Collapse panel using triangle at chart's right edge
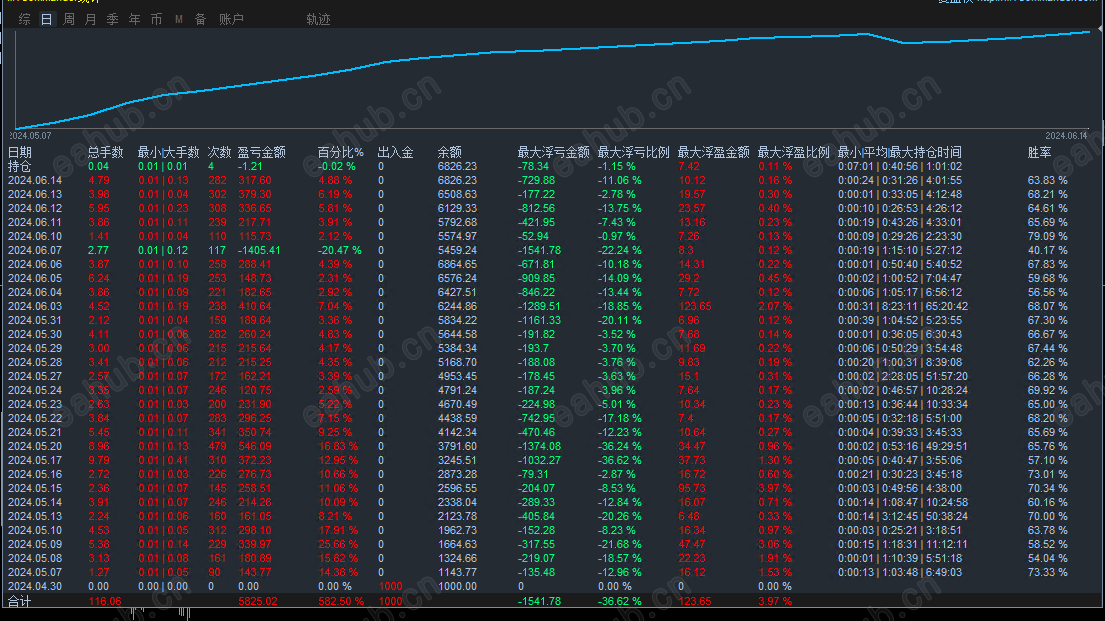Screen dimensions: 1105x621 [x=1101, y=29]
